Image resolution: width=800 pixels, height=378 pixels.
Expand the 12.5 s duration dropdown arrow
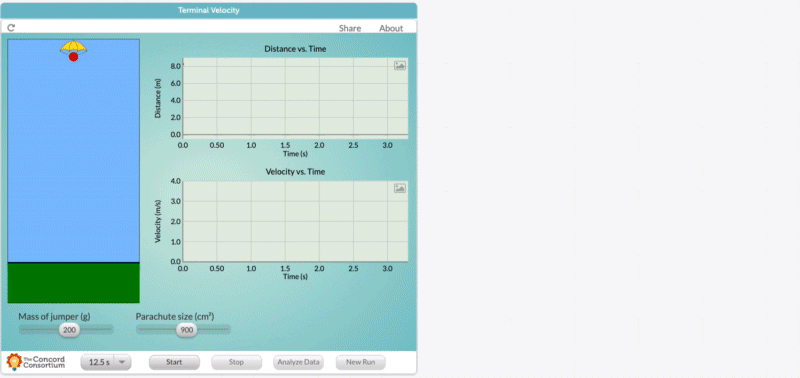(x=122, y=362)
